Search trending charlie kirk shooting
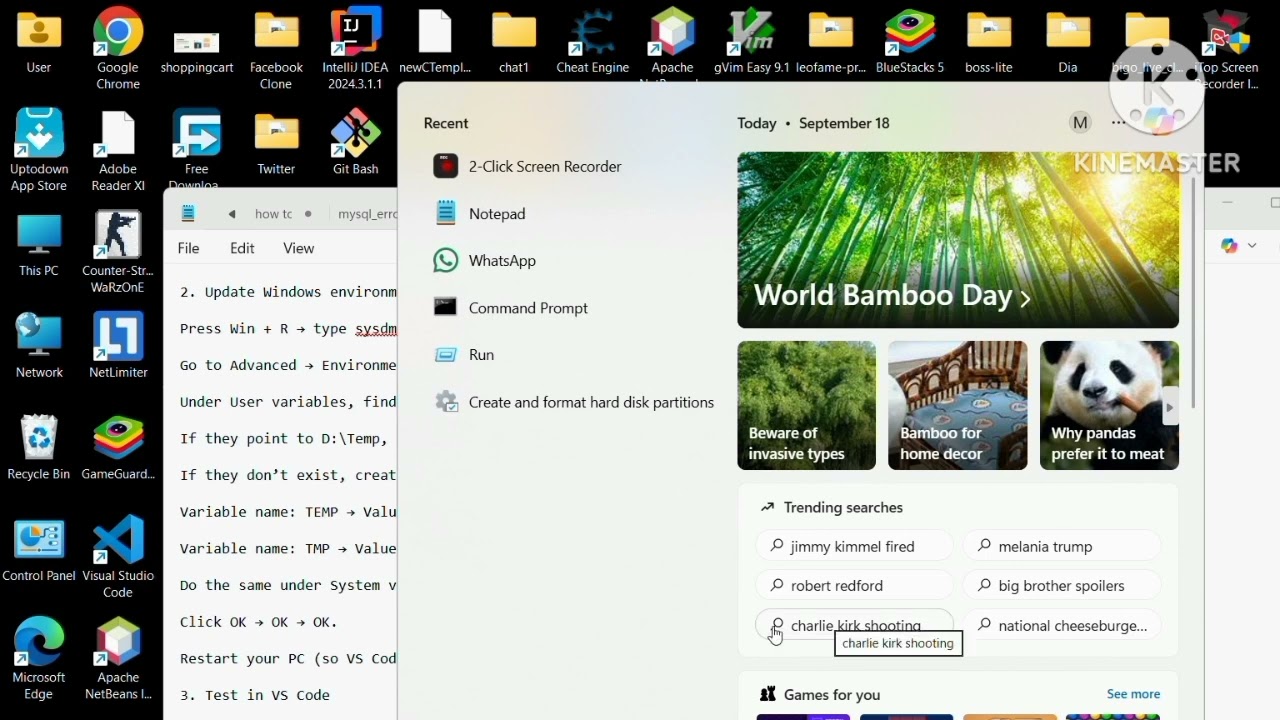 point(855,625)
